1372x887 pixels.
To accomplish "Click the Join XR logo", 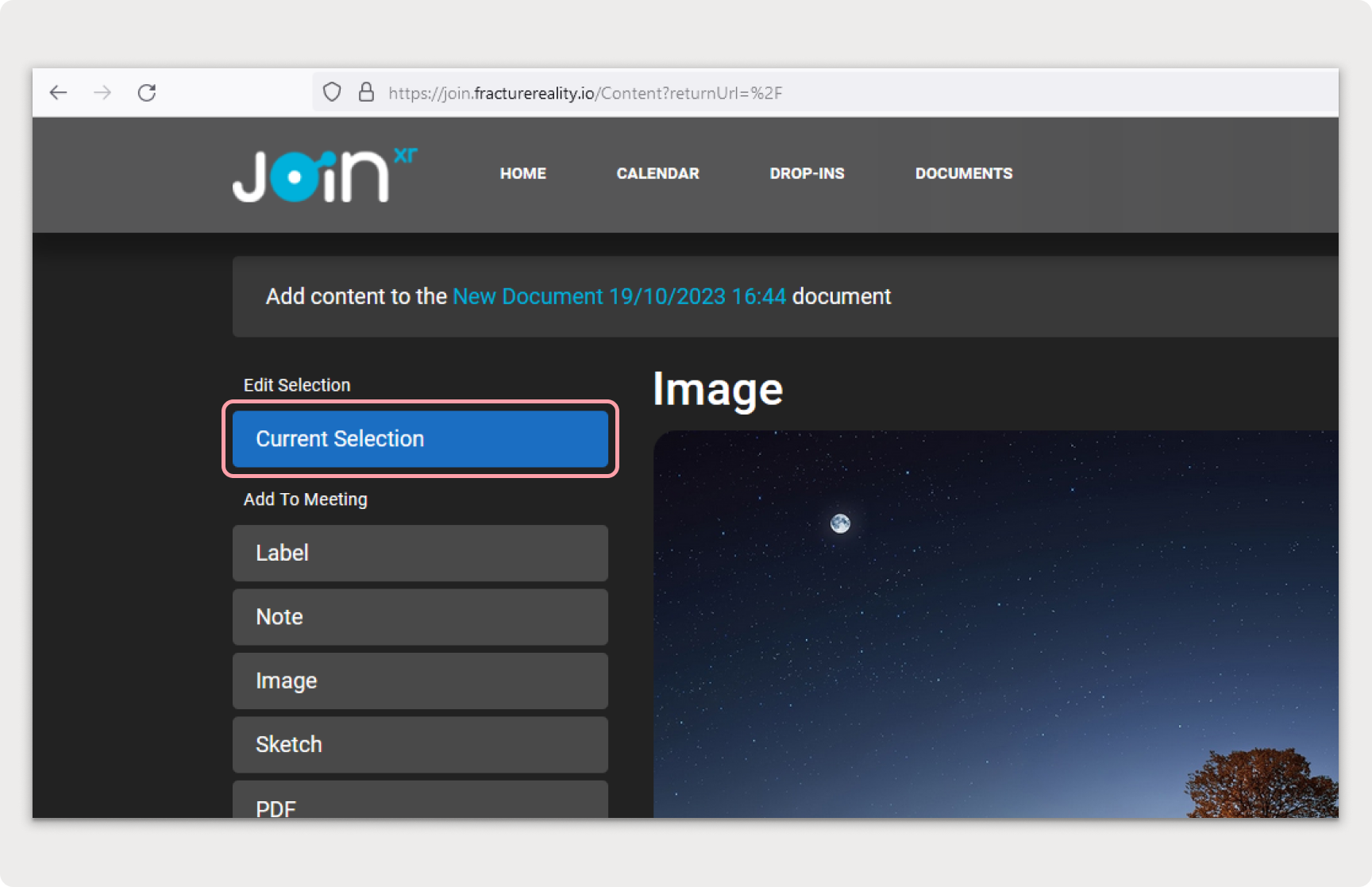I will (x=324, y=175).
